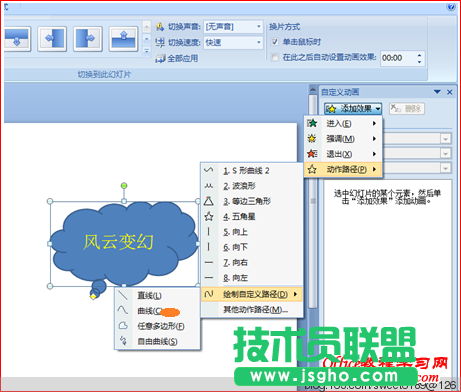Select 自由曲线(S) from submenu
The width and height of the screenshot is (461, 392).
(157, 341)
